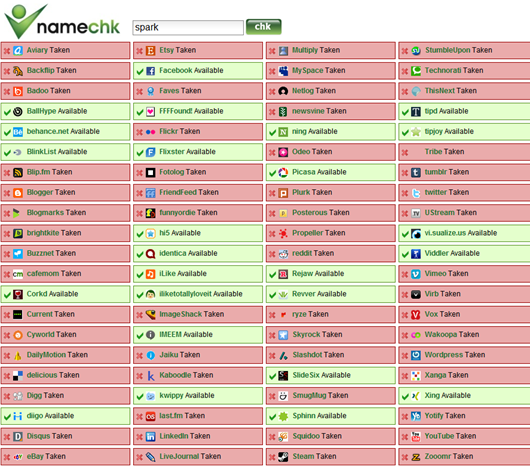The height and width of the screenshot is (466, 530).
Task: Click the Facebook site icon
Action: tap(150, 71)
